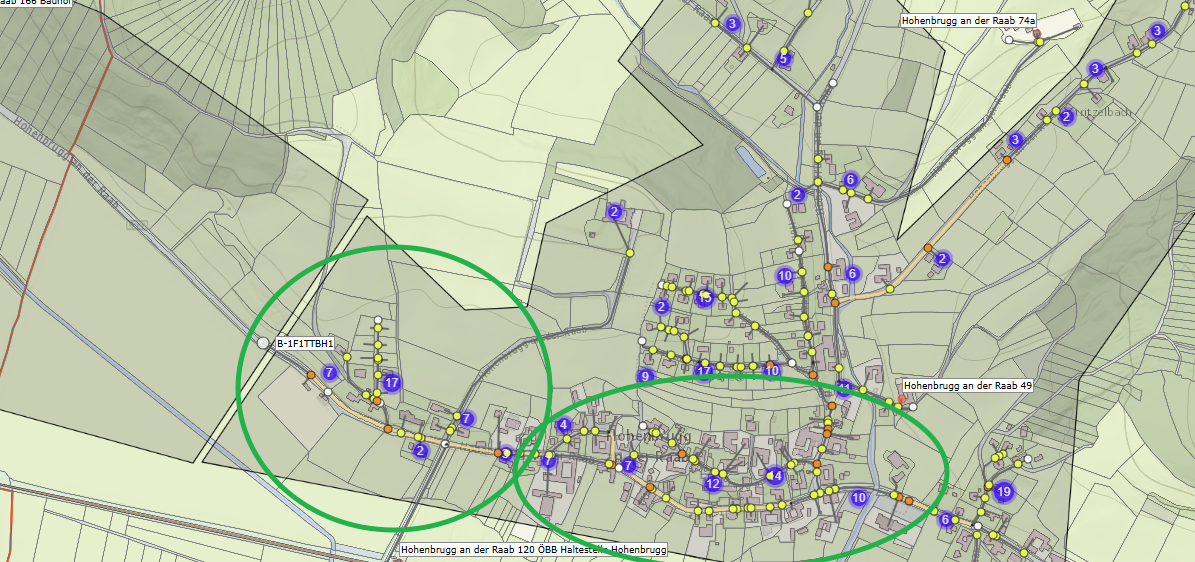The image size is (1195, 562).
Task: Click the cluster marker numbered 9
Action: click(x=646, y=376)
